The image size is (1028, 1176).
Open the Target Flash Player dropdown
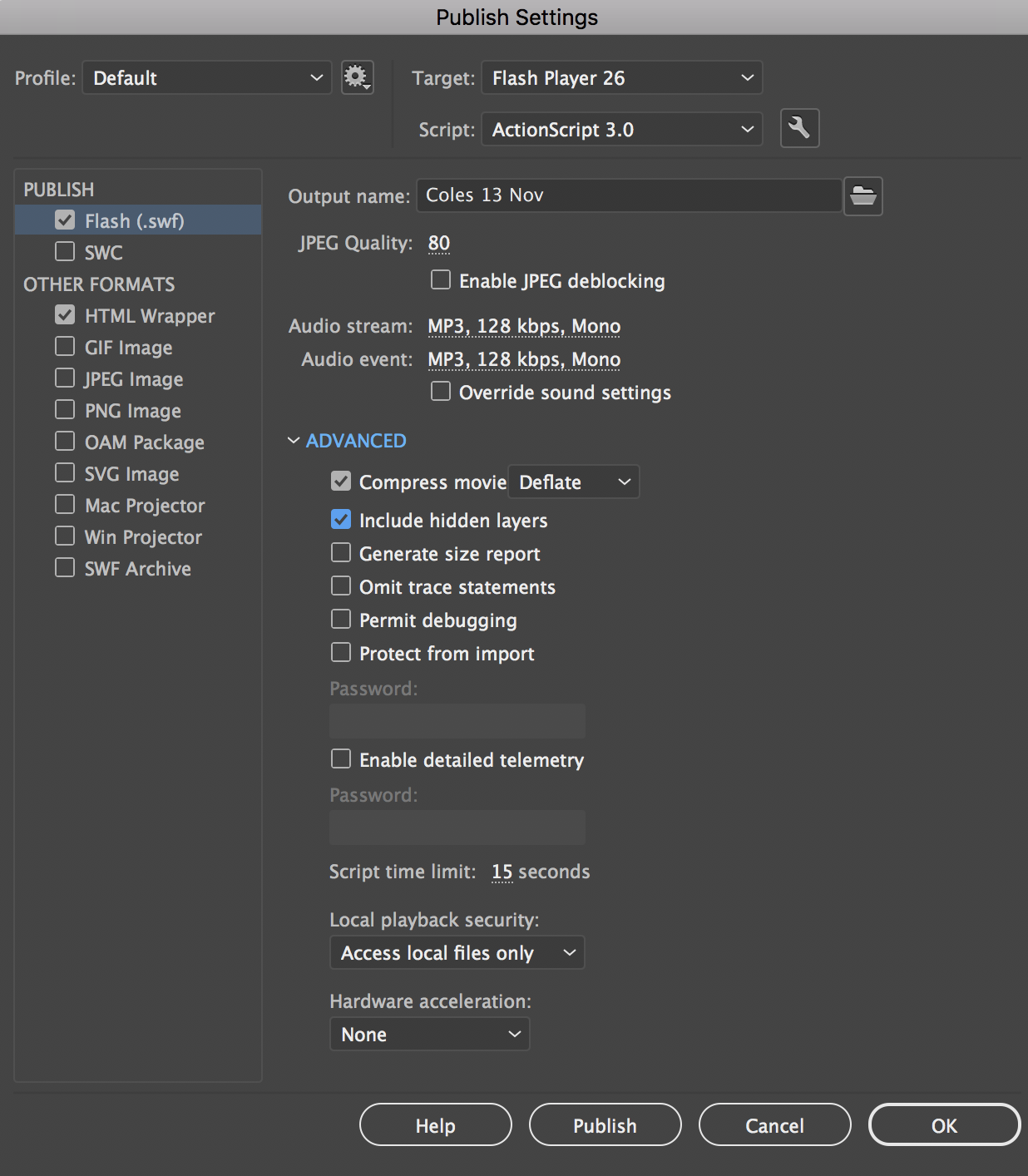click(x=622, y=78)
